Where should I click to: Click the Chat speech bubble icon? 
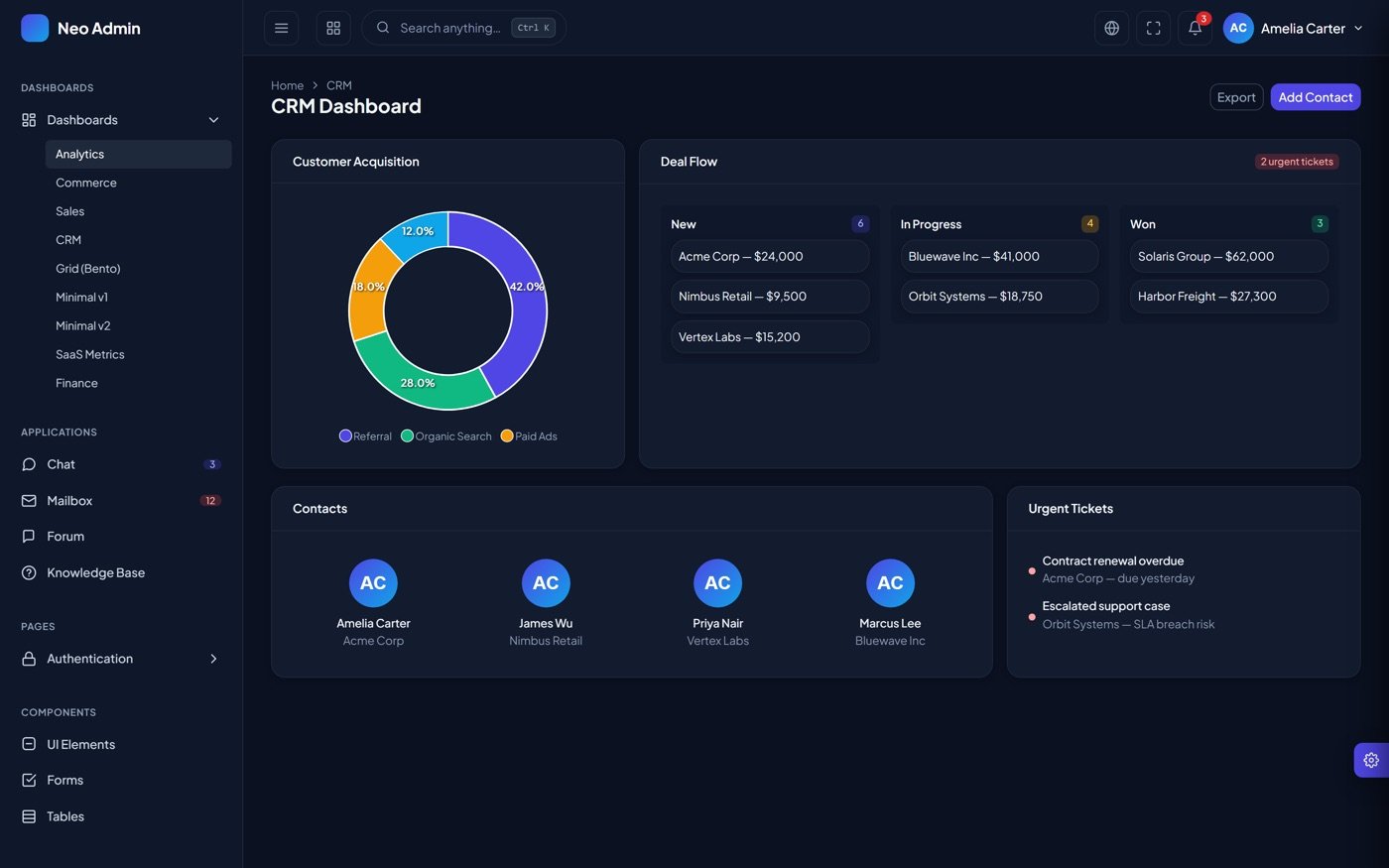click(29, 464)
